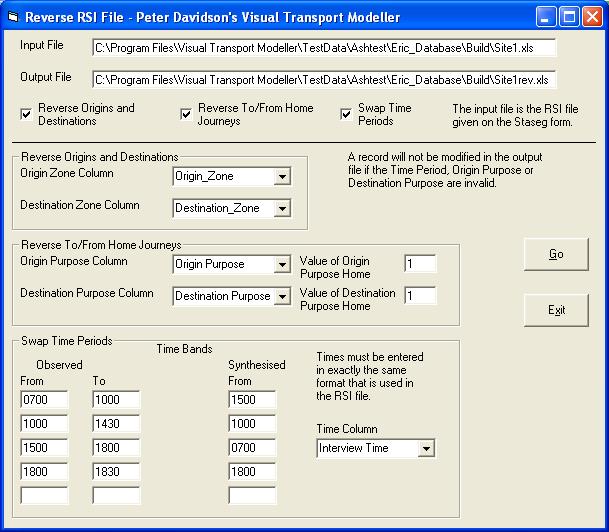Click the 'Time Bands' heading text
This screenshot has height=532, width=609.
184,349
